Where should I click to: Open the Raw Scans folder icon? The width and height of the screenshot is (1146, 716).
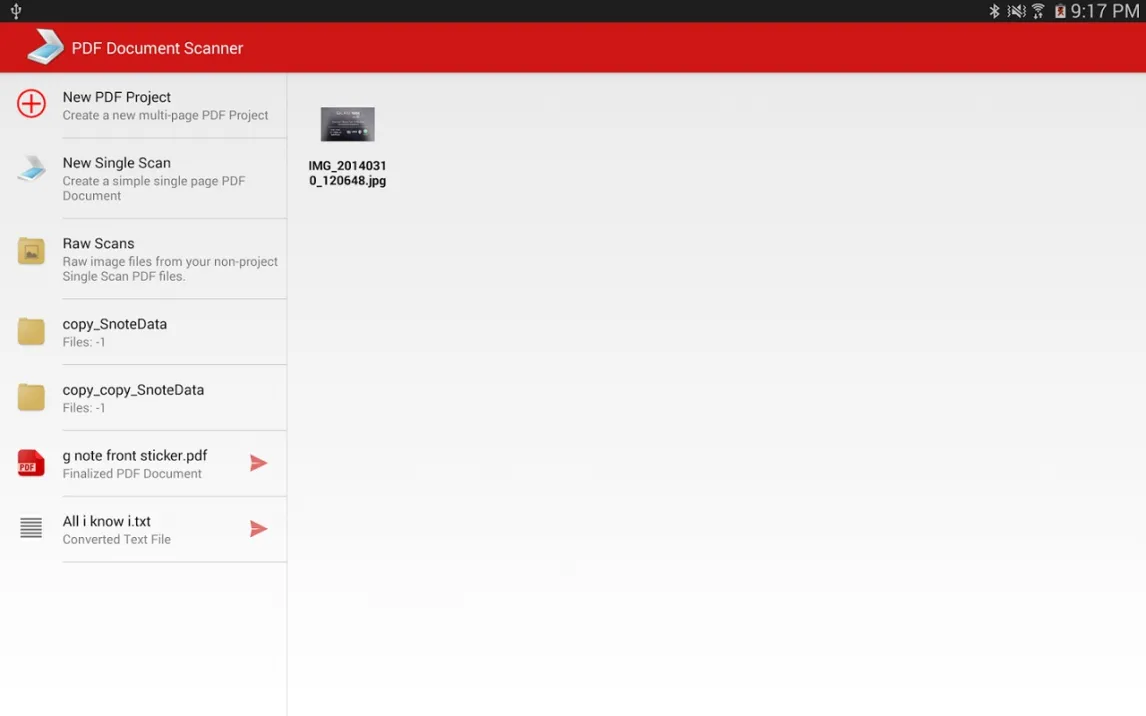pyautogui.click(x=31, y=251)
